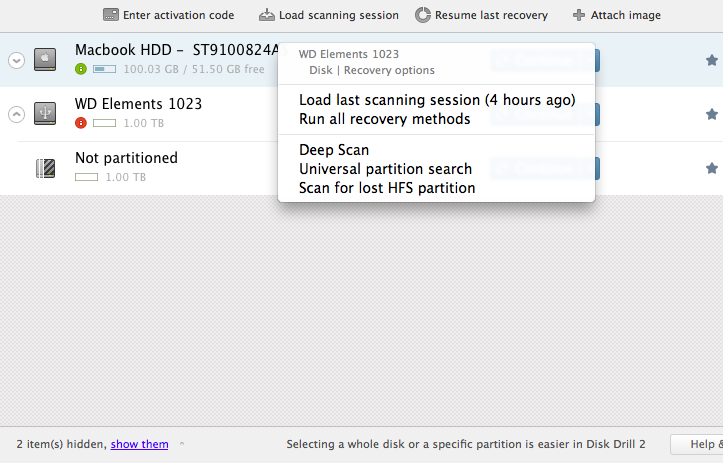
Task: Choose Universal partition search
Action: (x=385, y=169)
